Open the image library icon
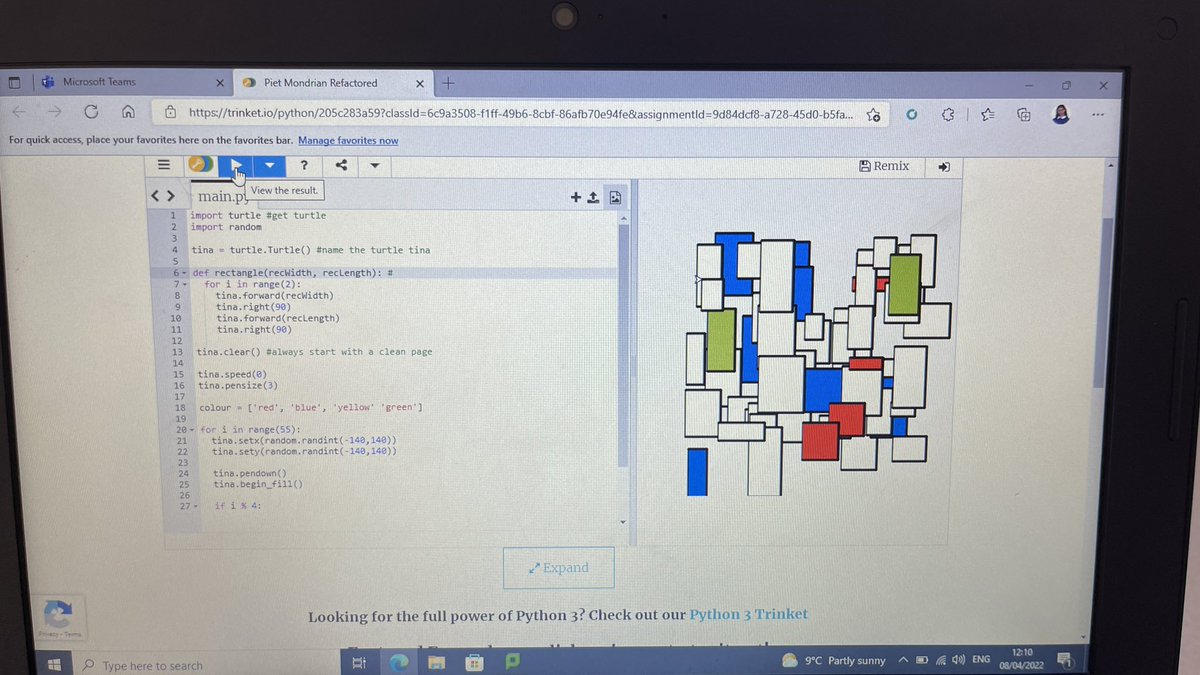The width and height of the screenshot is (1200, 675). click(615, 198)
